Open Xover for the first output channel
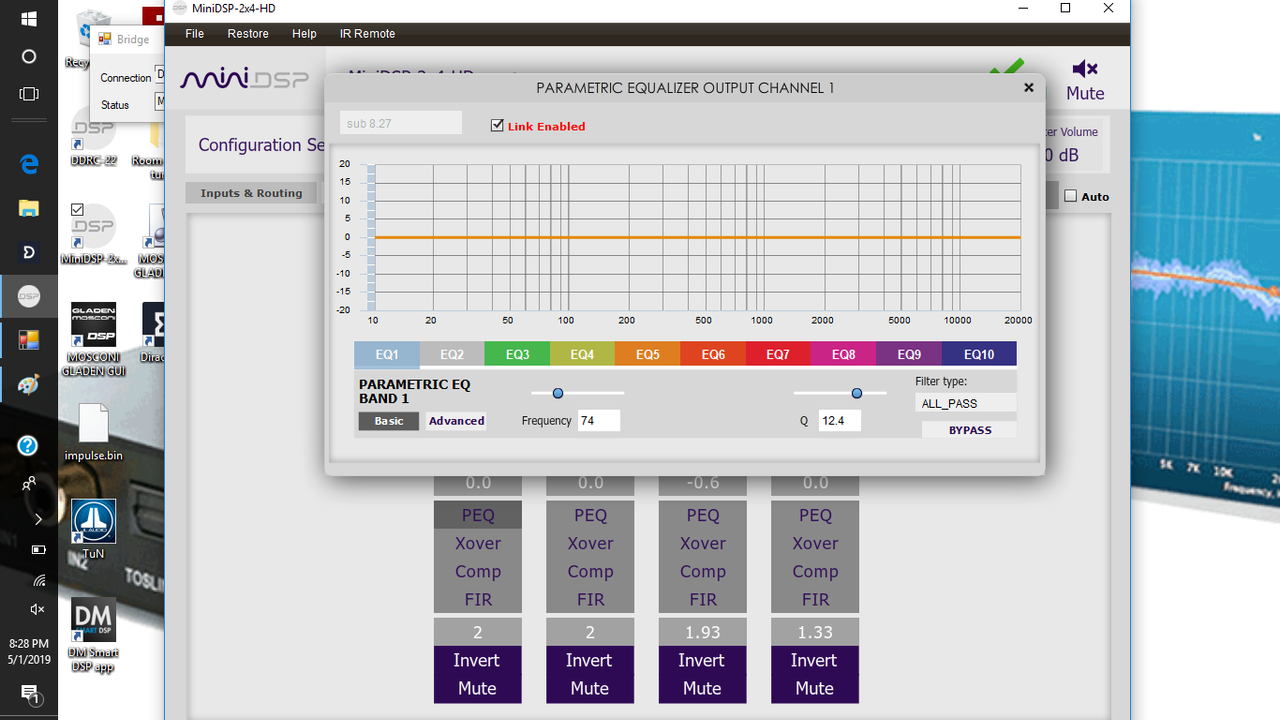The height and width of the screenshot is (720, 1280). [478, 543]
